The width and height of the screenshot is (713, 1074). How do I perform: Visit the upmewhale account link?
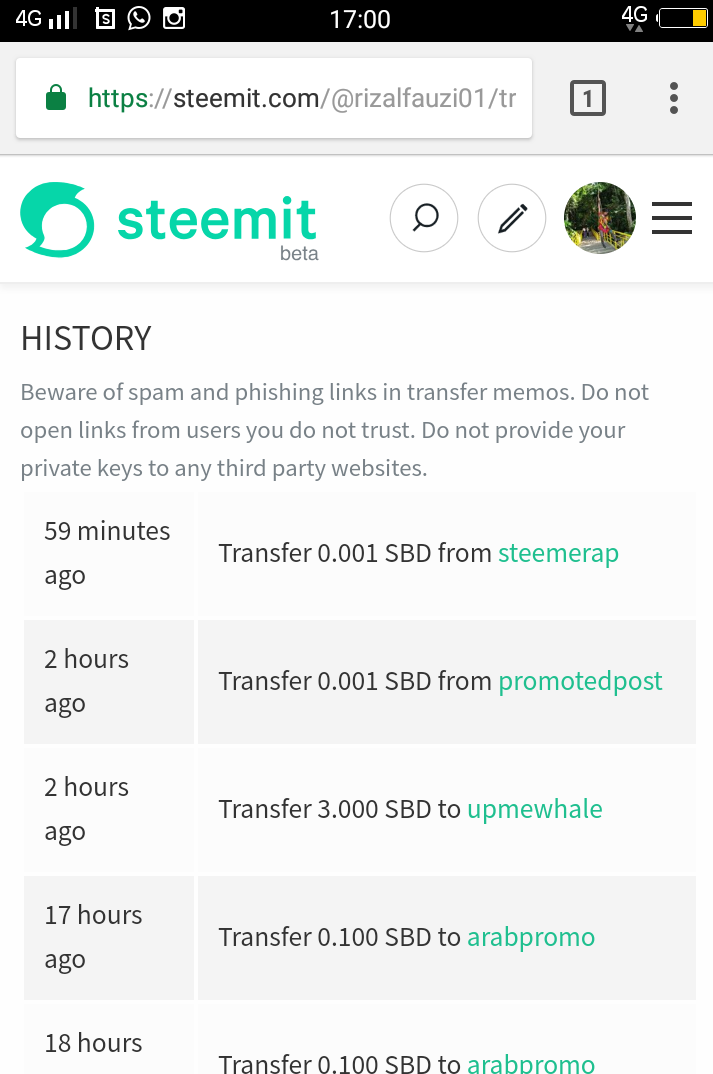pos(534,809)
